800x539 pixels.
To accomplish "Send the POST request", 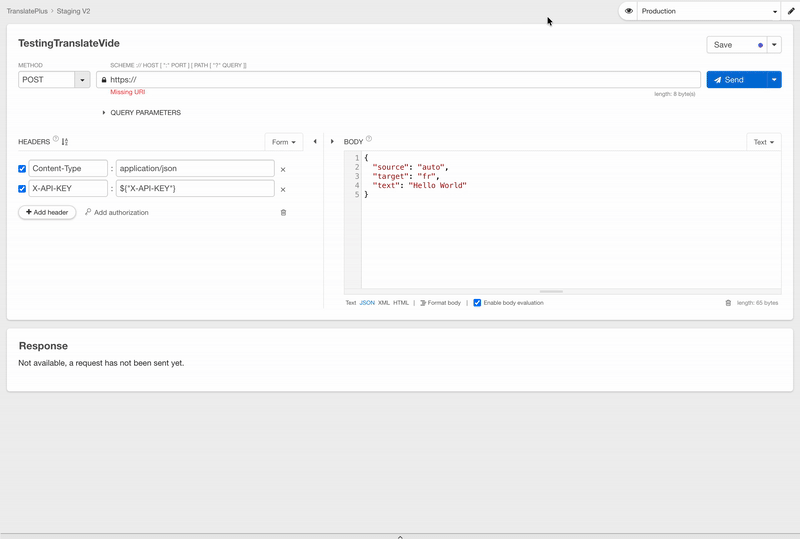I will 737,80.
